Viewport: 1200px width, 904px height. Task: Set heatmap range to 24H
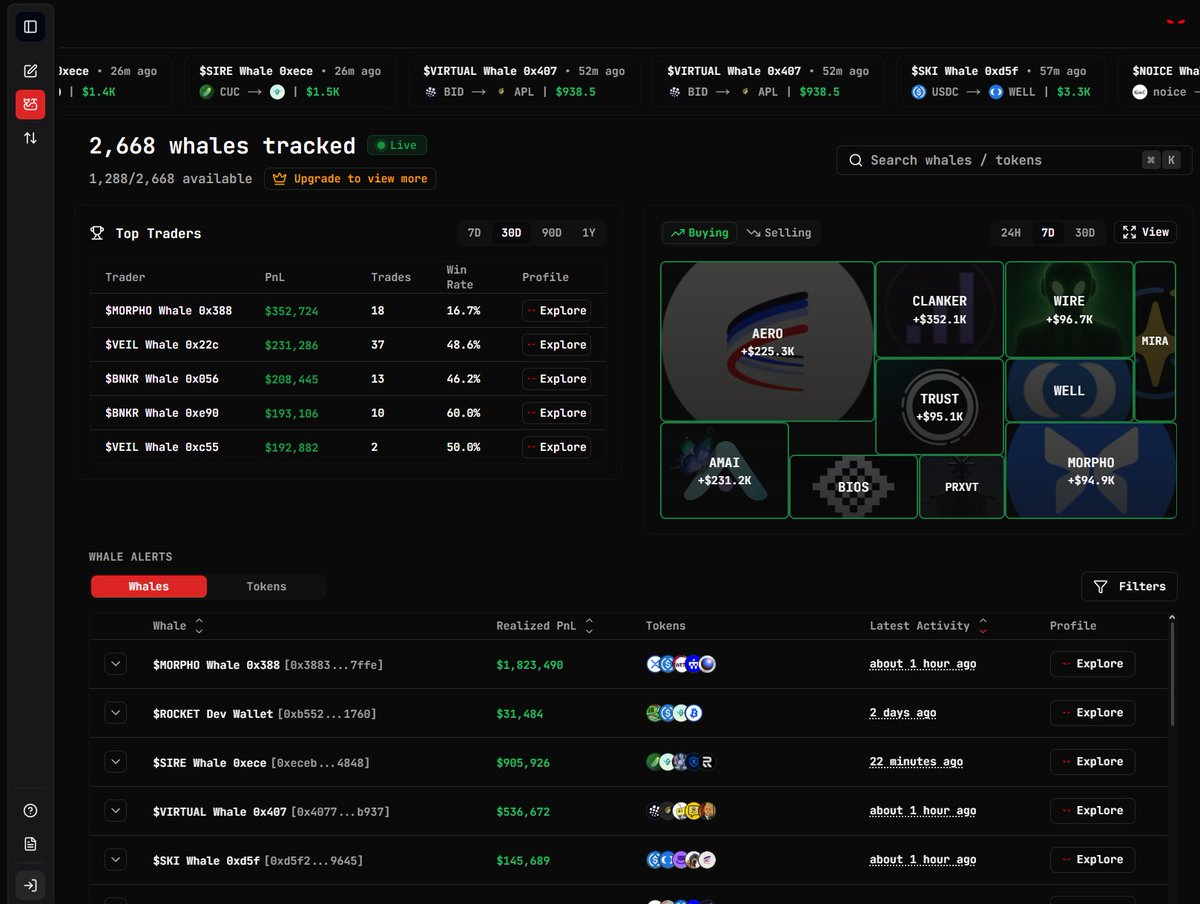(1011, 233)
